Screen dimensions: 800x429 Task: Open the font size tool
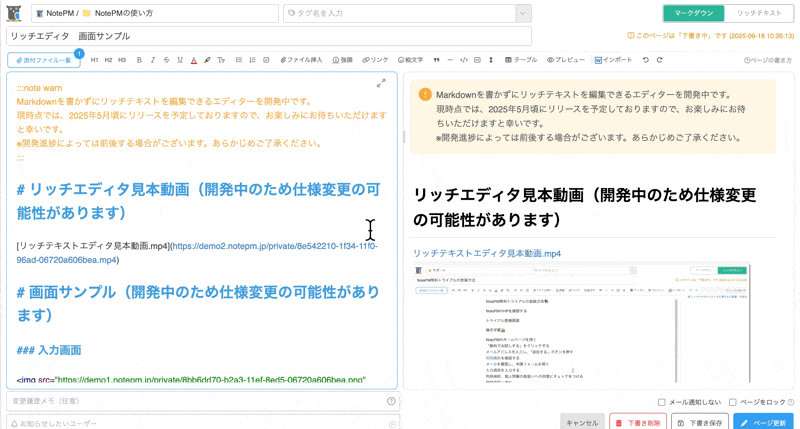coord(221,60)
